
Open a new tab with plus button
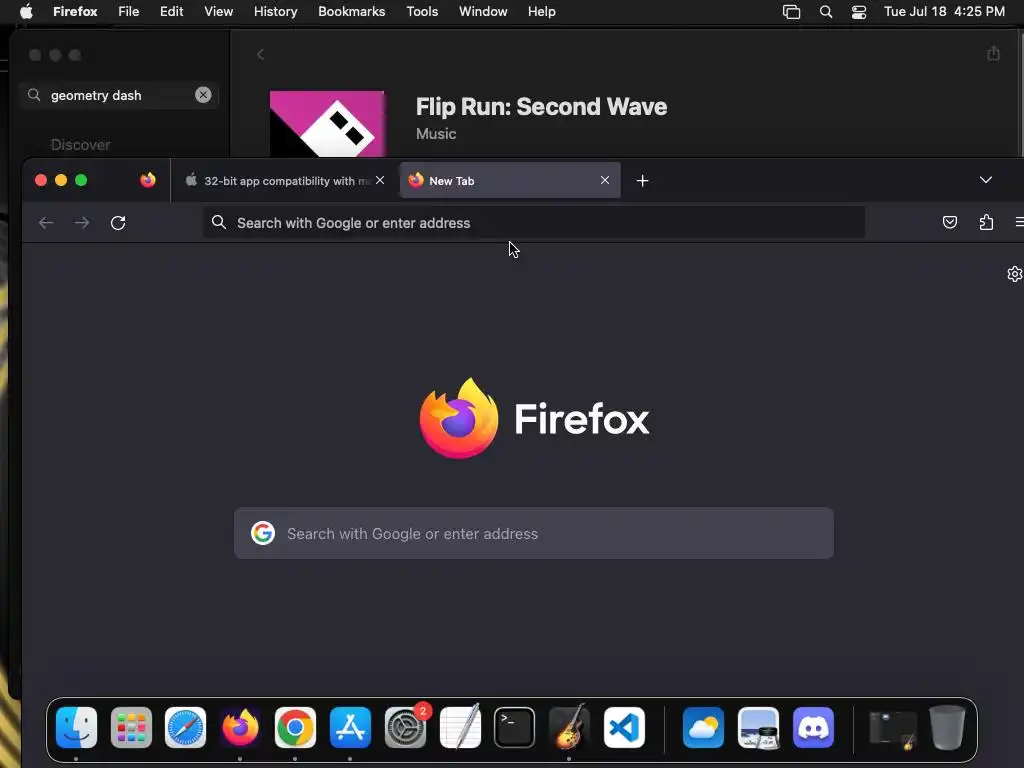click(x=643, y=181)
